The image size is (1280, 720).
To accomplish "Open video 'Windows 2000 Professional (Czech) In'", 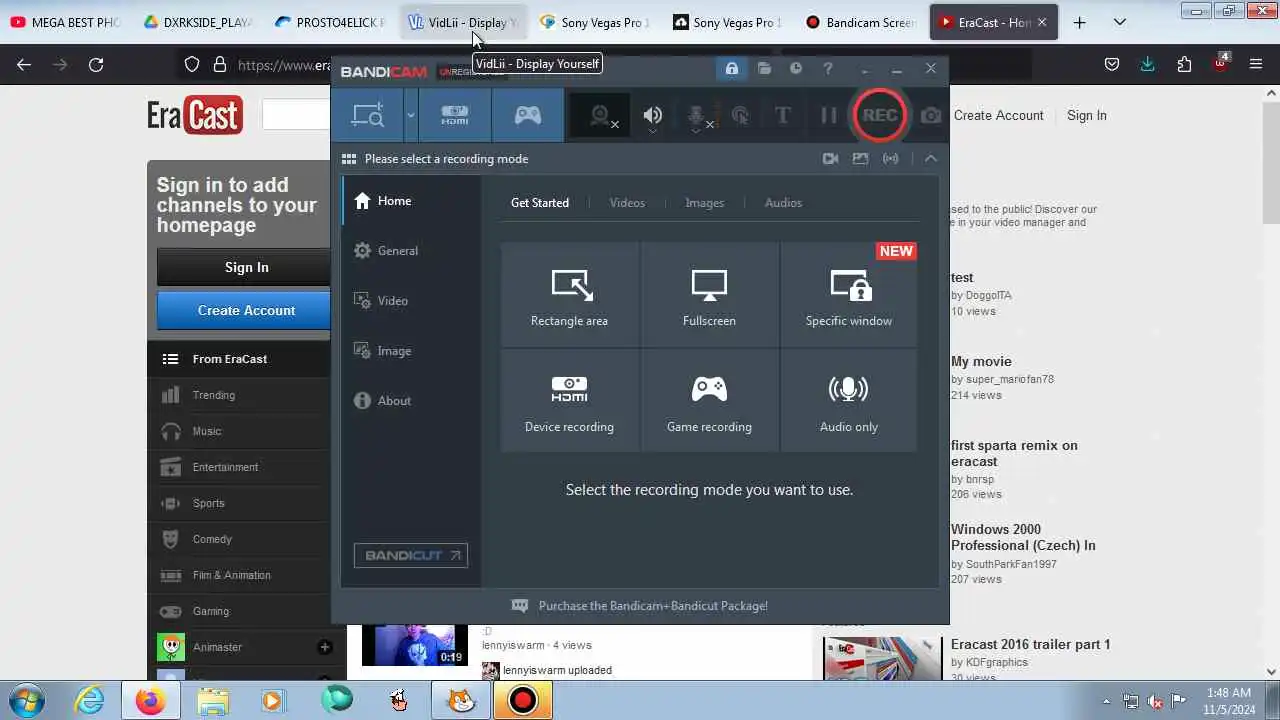I will pyautogui.click(x=1023, y=537).
